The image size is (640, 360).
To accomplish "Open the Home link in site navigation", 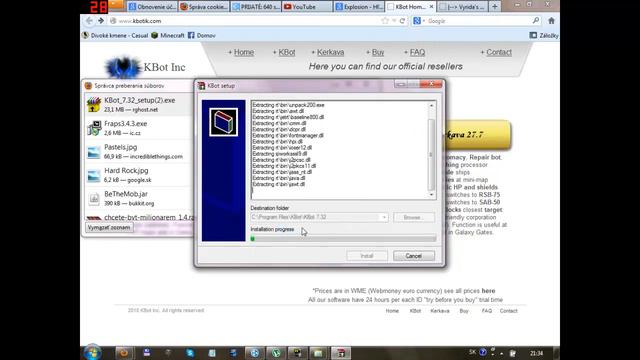I will point(244,52).
